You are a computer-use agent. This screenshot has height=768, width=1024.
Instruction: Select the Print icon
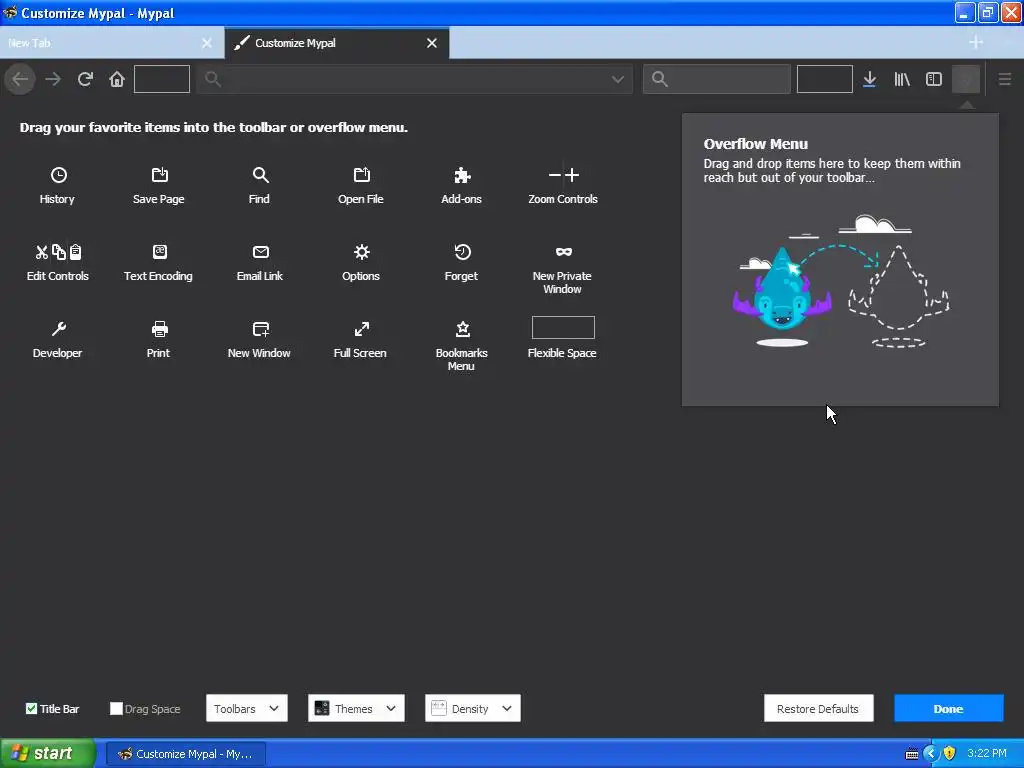(x=159, y=329)
